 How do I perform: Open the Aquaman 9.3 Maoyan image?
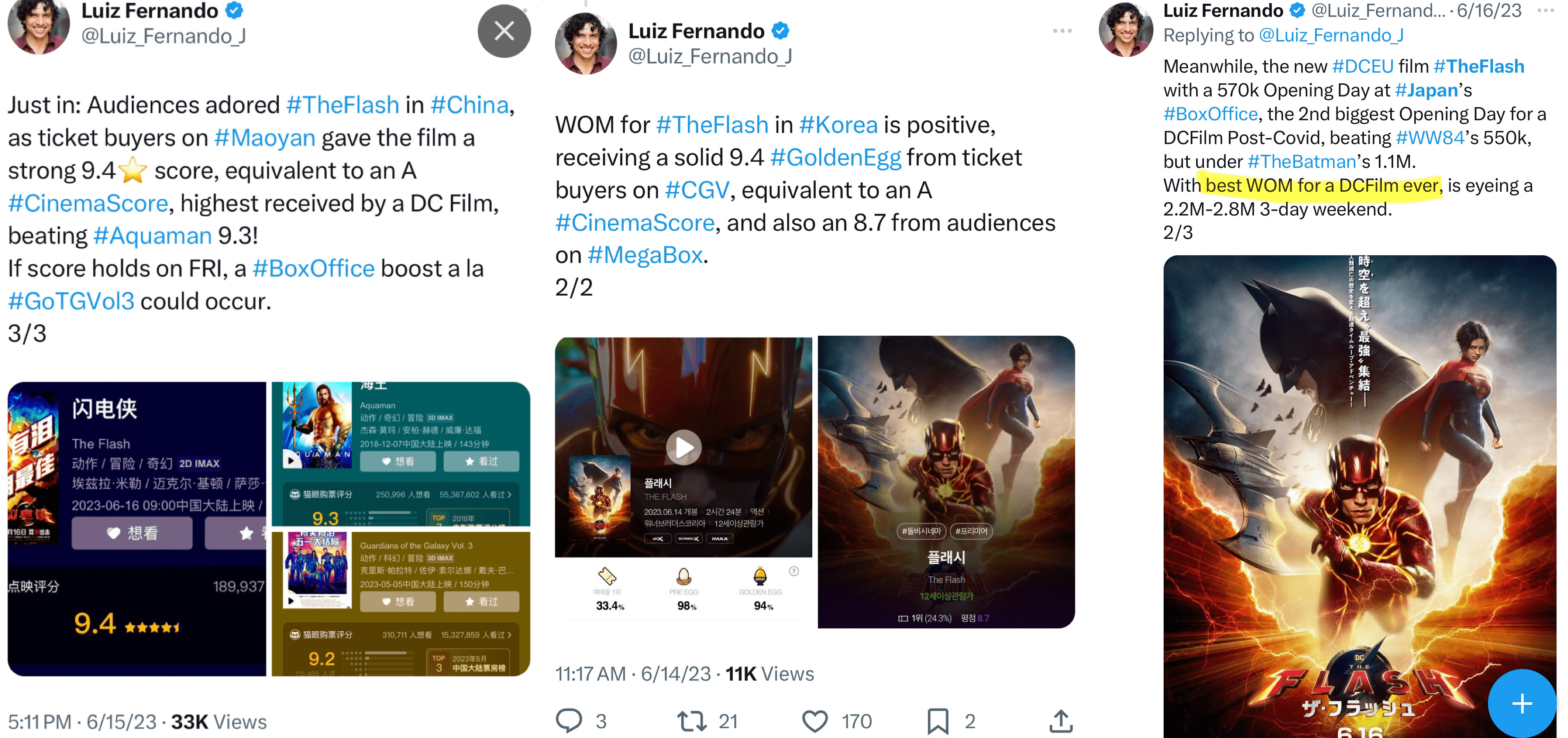coord(401,454)
